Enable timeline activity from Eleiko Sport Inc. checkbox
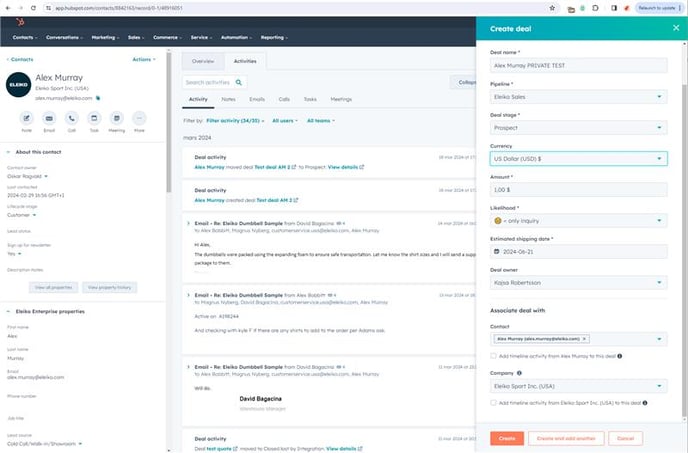688x453 pixels. (x=494, y=402)
